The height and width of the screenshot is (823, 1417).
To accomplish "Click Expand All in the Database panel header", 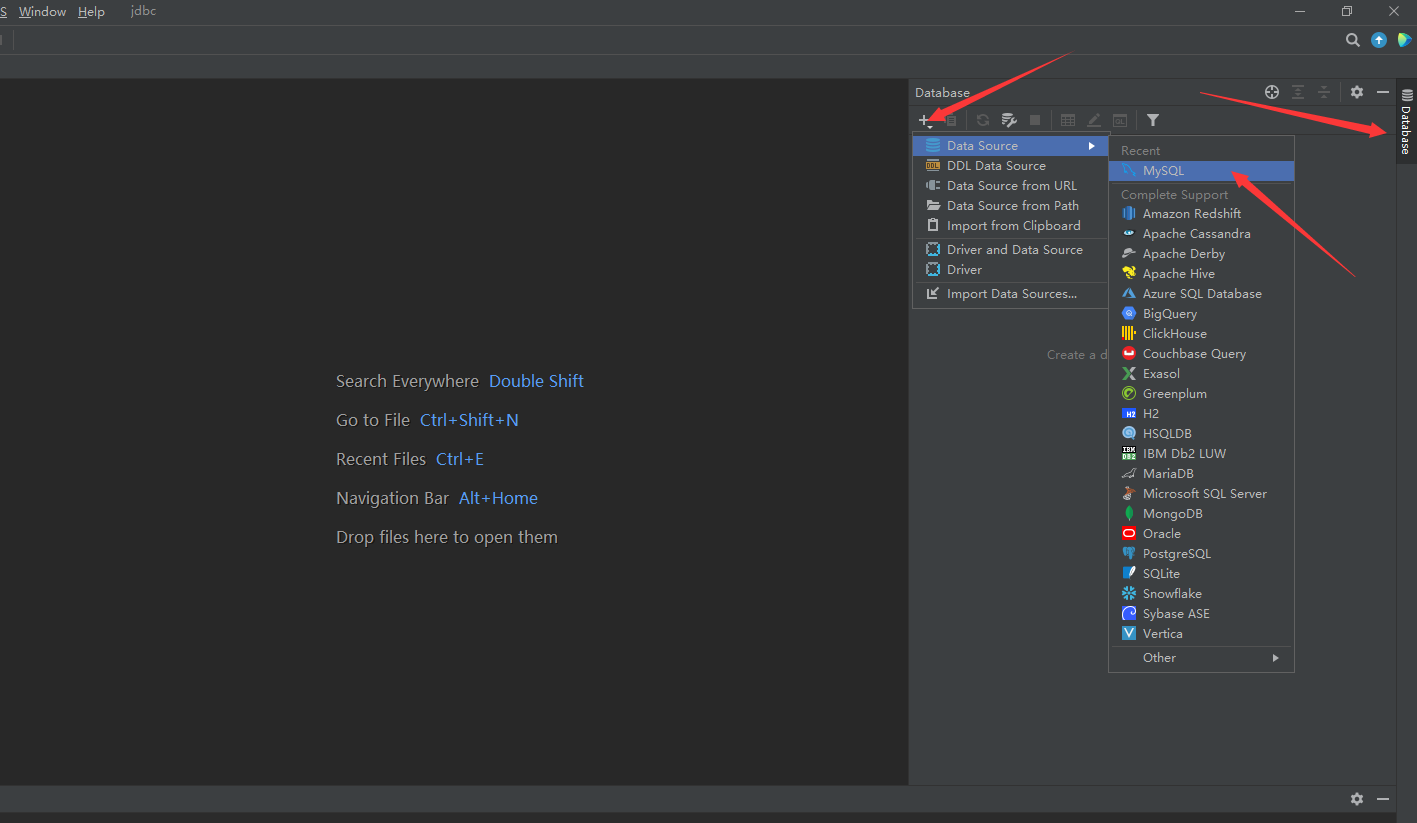I will pos(1298,92).
